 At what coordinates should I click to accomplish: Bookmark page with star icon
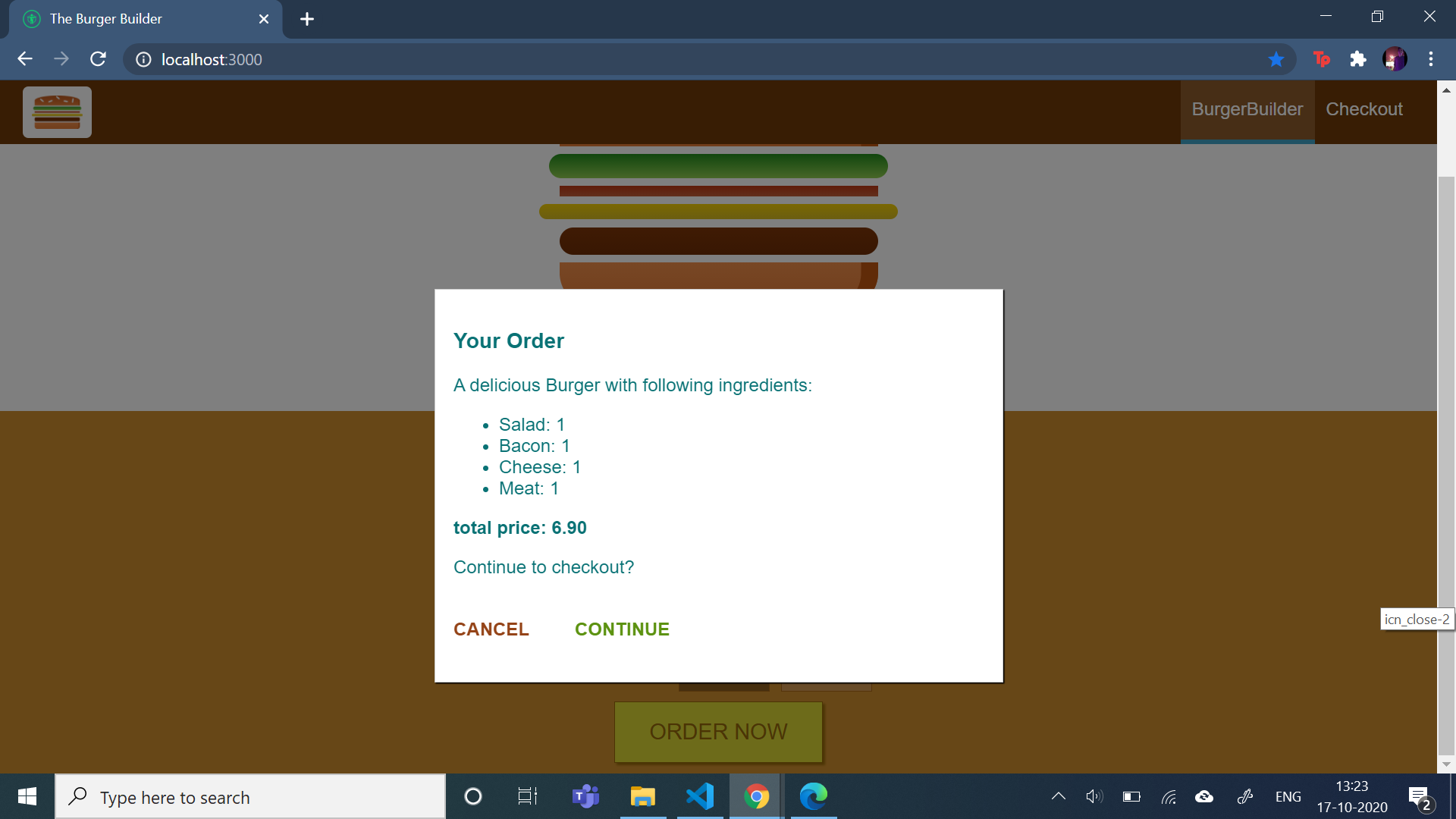[1276, 59]
